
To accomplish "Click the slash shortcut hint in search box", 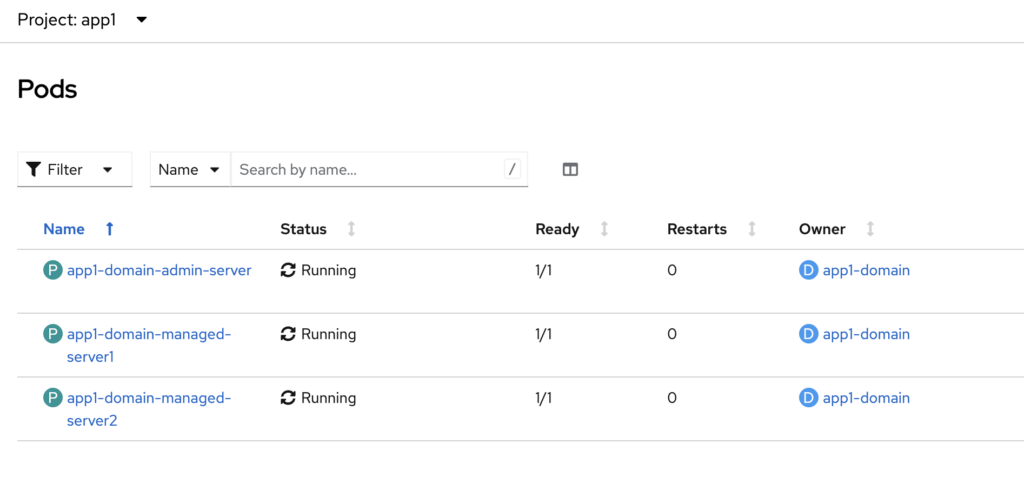I will tap(513, 170).
